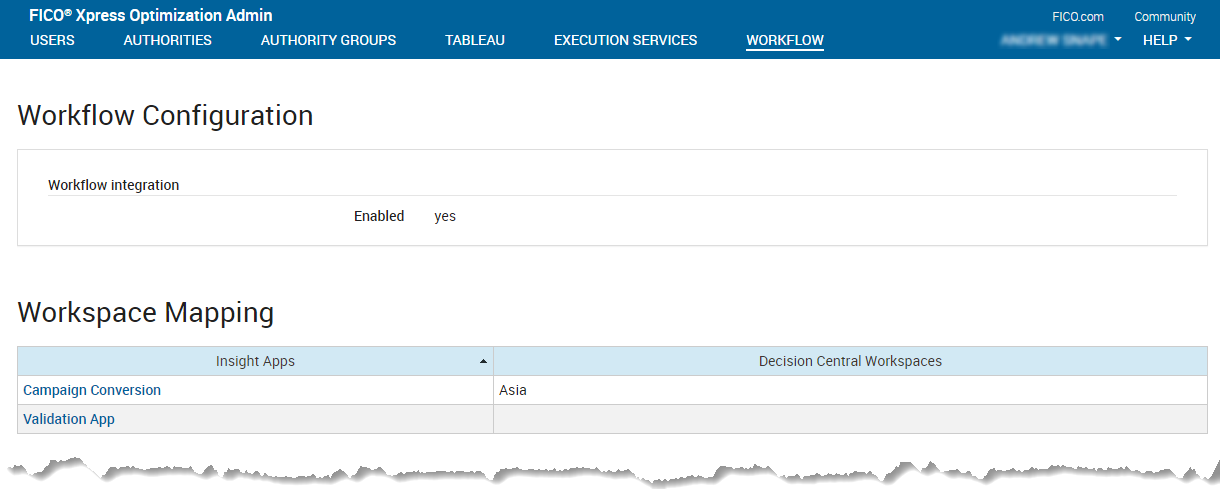Image resolution: width=1220 pixels, height=489 pixels.
Task: Click the empty workspace cell for Validation App
Action: [850, 419]
